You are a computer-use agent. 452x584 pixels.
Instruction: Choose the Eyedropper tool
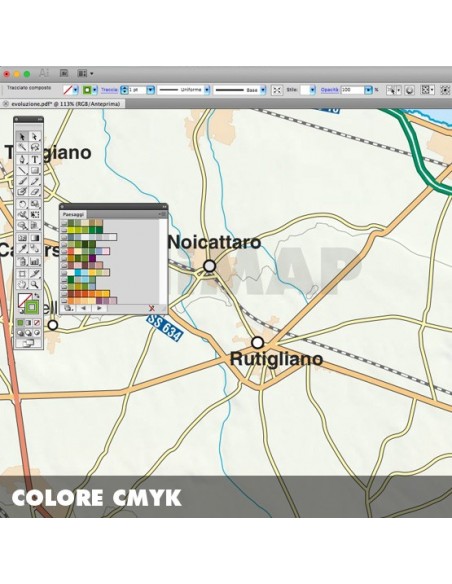(x=22, y=248)
